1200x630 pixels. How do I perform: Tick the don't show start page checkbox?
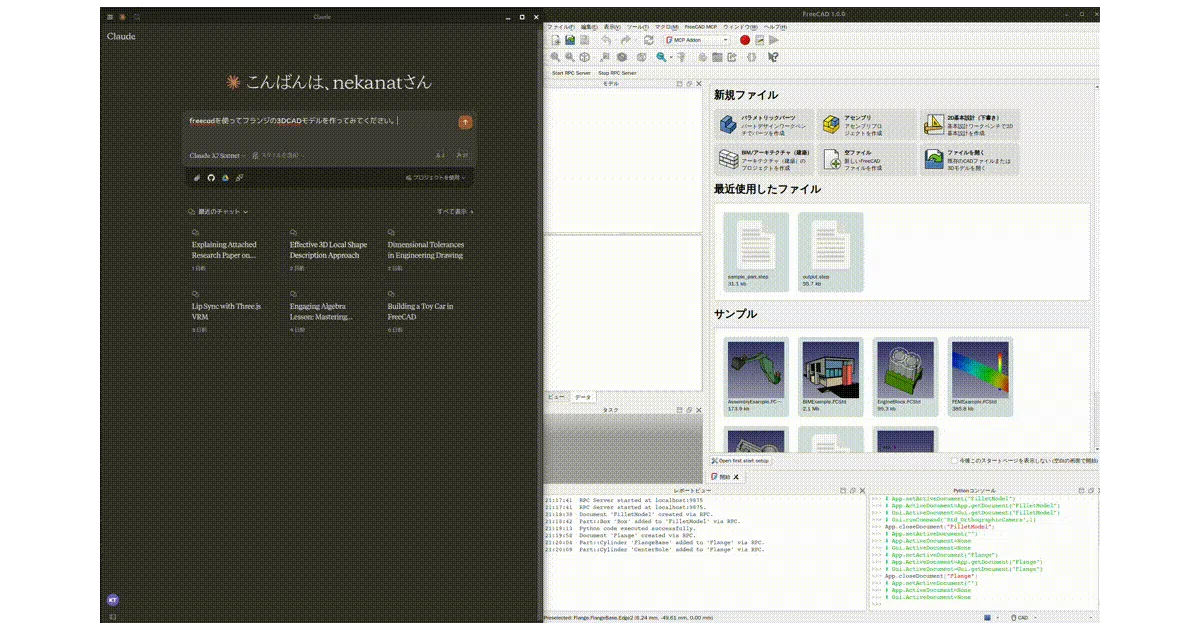pos(954,461)
